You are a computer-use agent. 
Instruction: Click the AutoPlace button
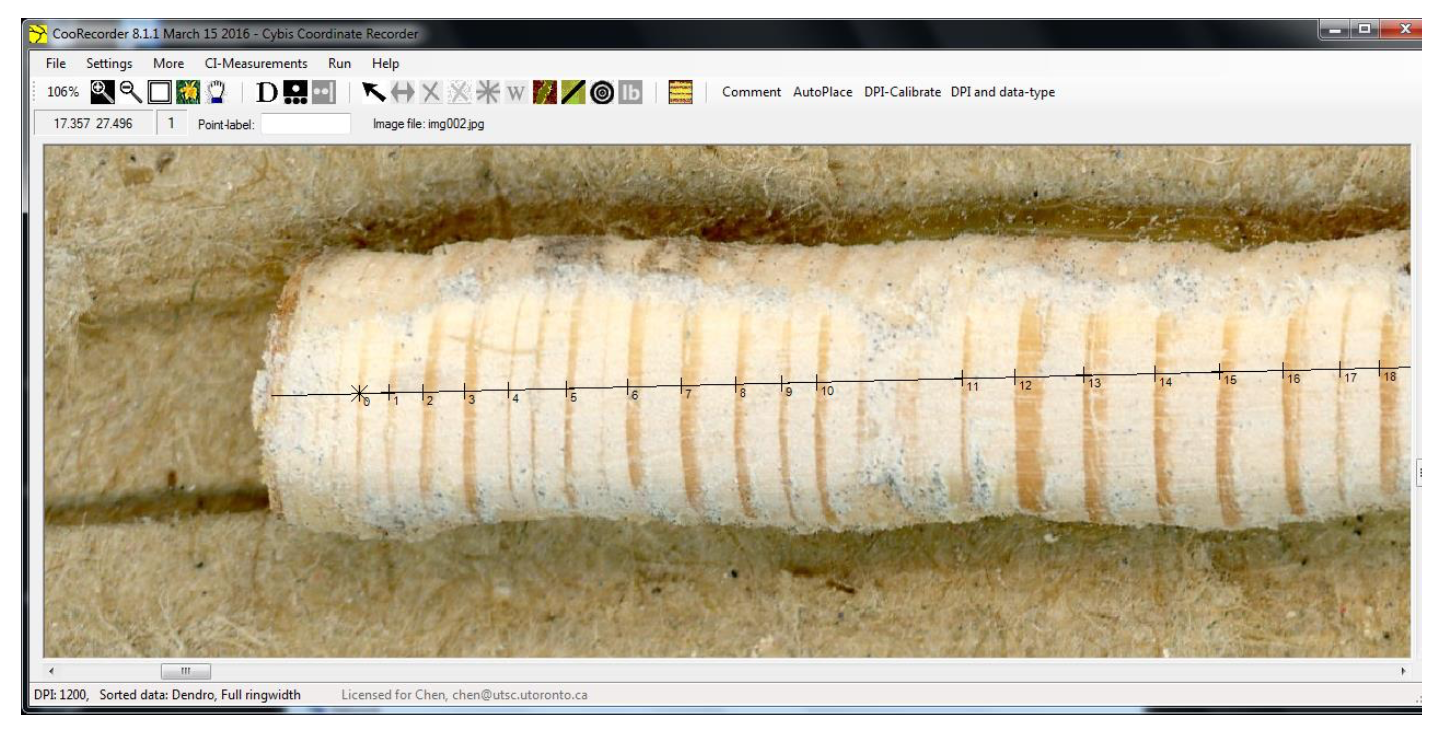[822, 92]
